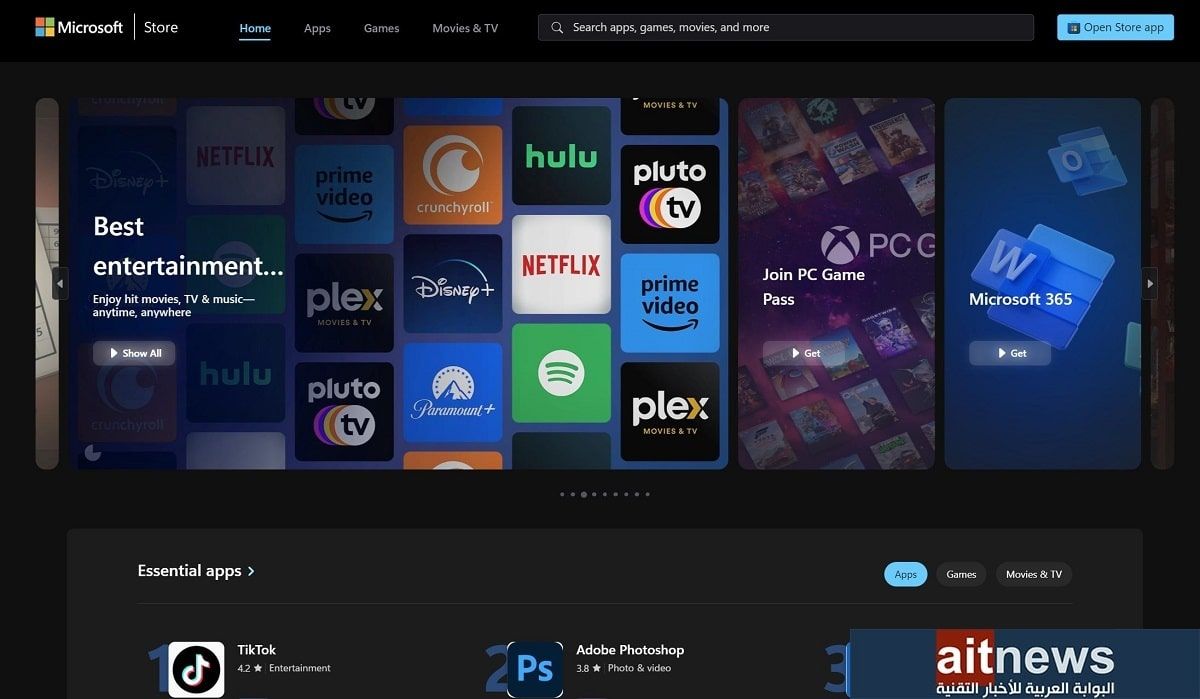This screenshot has width=1200, height=699.
Task: Select the Movies & TV filter pill
Action: pyautogui.click(x=1034, y=574)
